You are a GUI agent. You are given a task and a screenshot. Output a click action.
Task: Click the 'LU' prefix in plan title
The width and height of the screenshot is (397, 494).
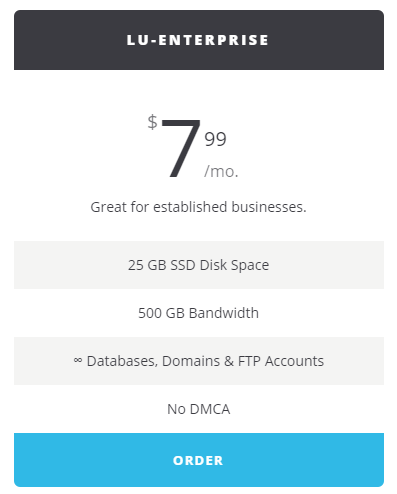pos(137,40)
